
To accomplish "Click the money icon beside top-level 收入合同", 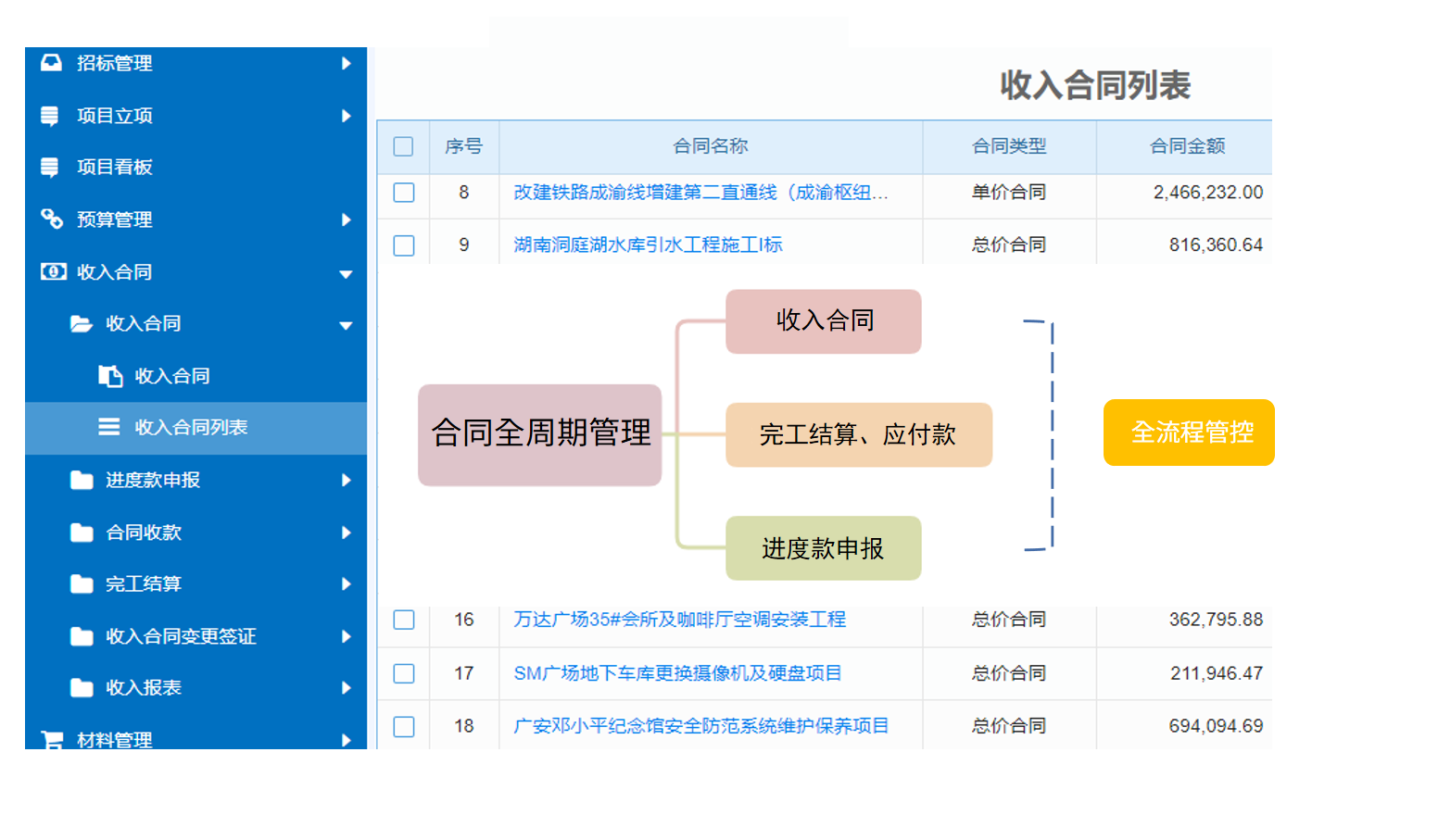I will pos(53,272).
